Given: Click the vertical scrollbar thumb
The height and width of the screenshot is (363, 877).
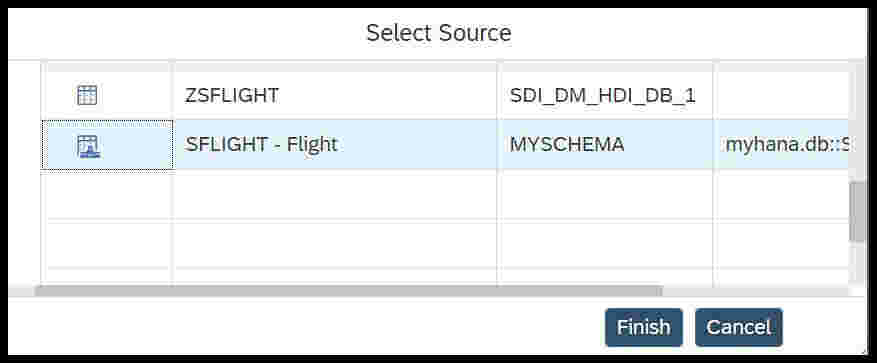Looking at the screenshot, I should pyautogui.click(x=856, y=212).
